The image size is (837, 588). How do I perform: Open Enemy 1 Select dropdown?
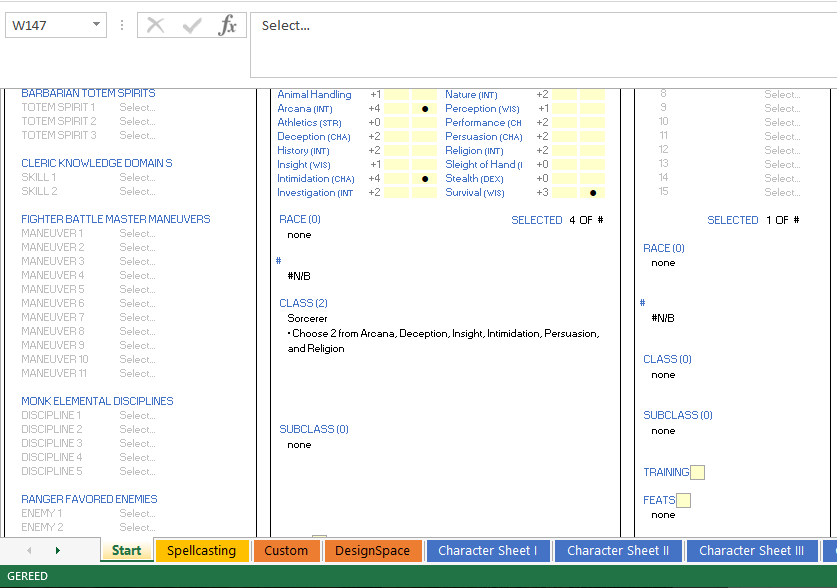(138, 513)
